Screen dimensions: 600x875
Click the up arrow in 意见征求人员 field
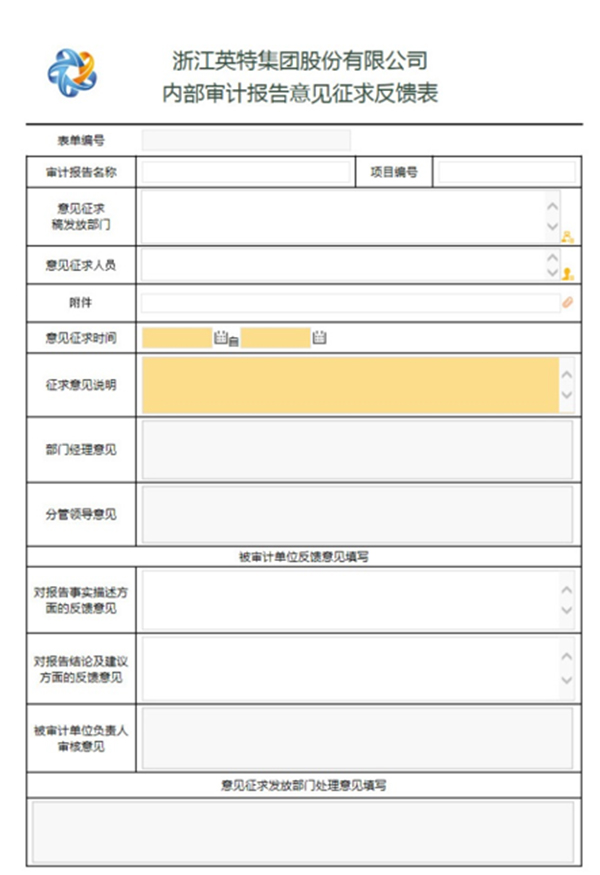pos(553,257)
